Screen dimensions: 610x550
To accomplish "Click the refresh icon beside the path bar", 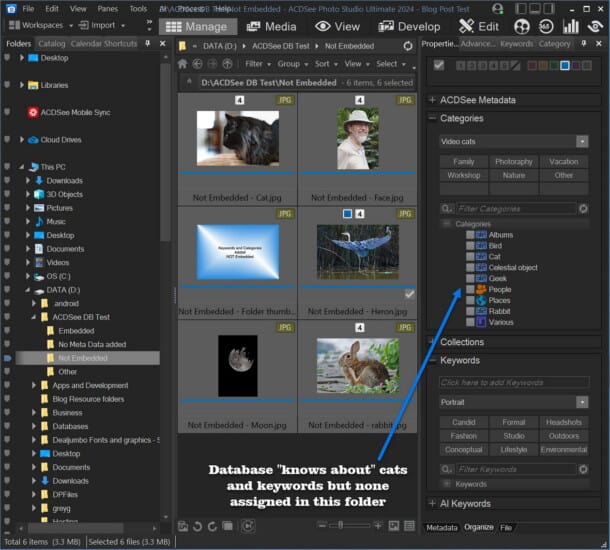I will [x=407, y=46].
